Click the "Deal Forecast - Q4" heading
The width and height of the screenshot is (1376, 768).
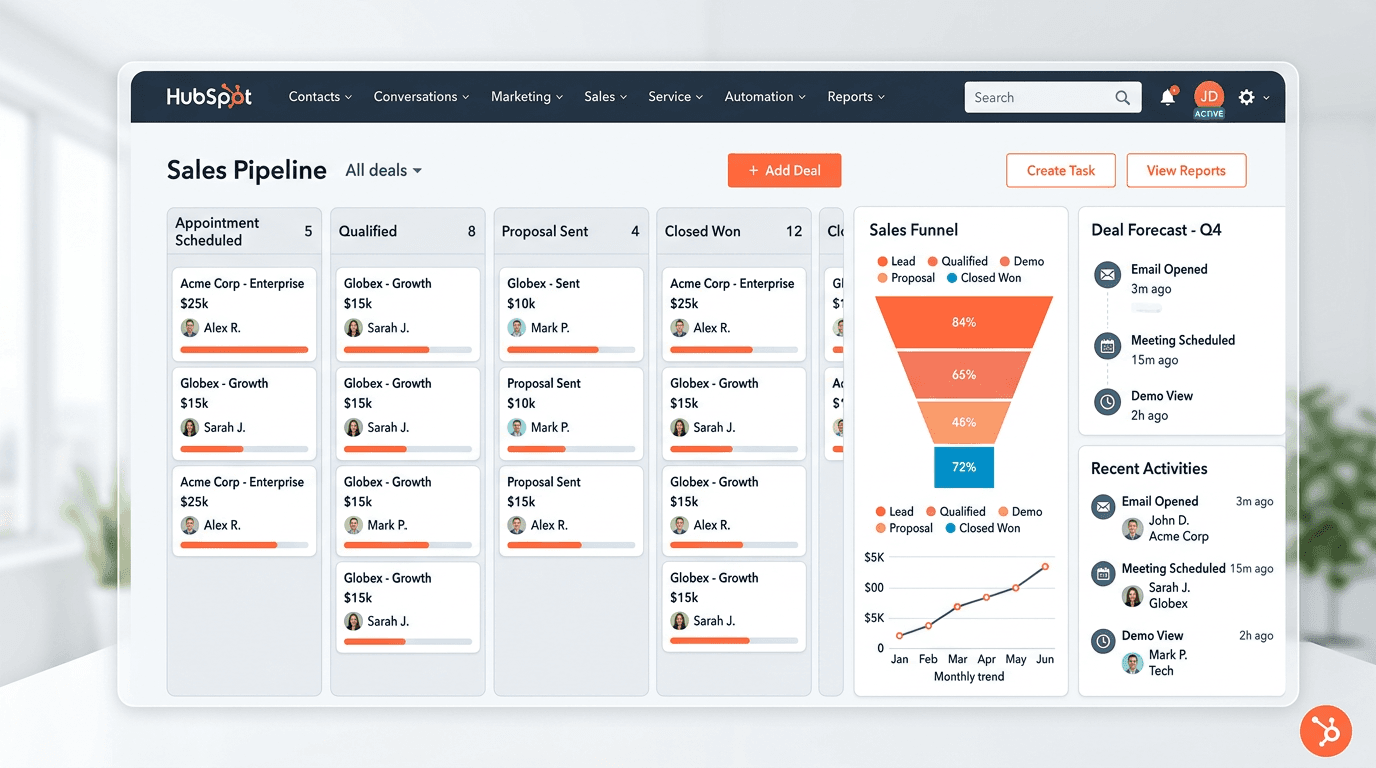pos(1156,230)
